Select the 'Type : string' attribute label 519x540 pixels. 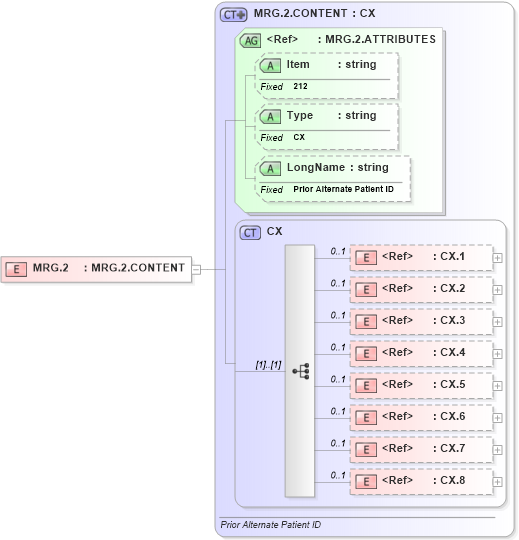(332, 115)
